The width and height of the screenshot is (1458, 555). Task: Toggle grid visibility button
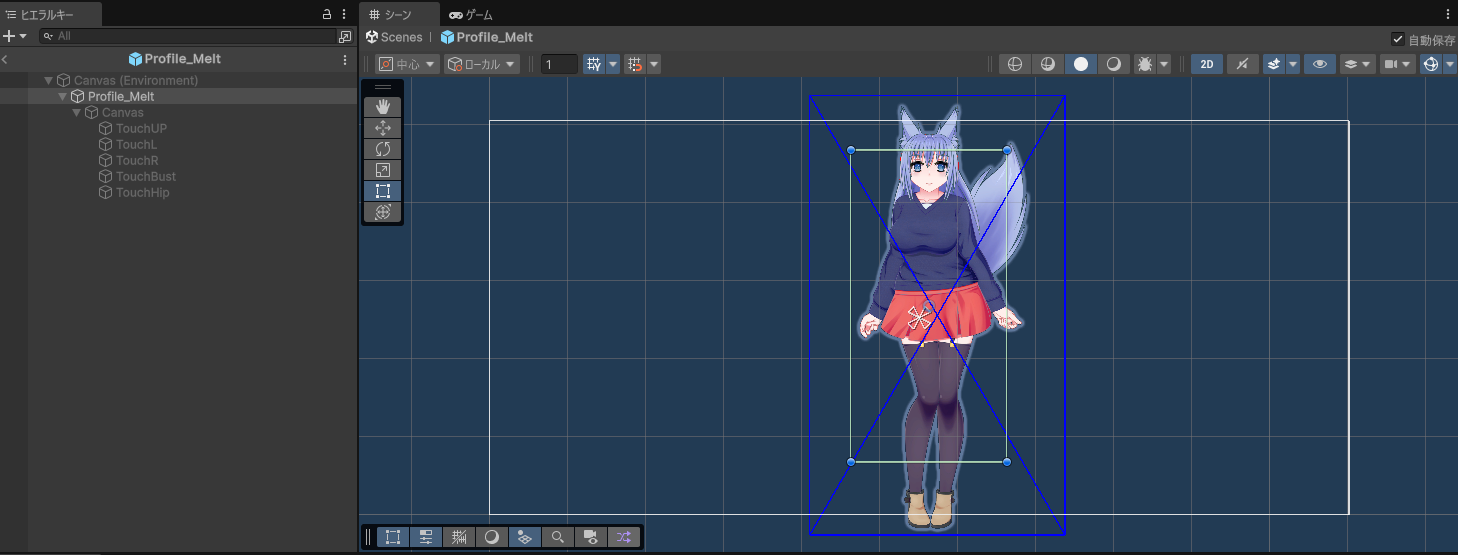594,64
